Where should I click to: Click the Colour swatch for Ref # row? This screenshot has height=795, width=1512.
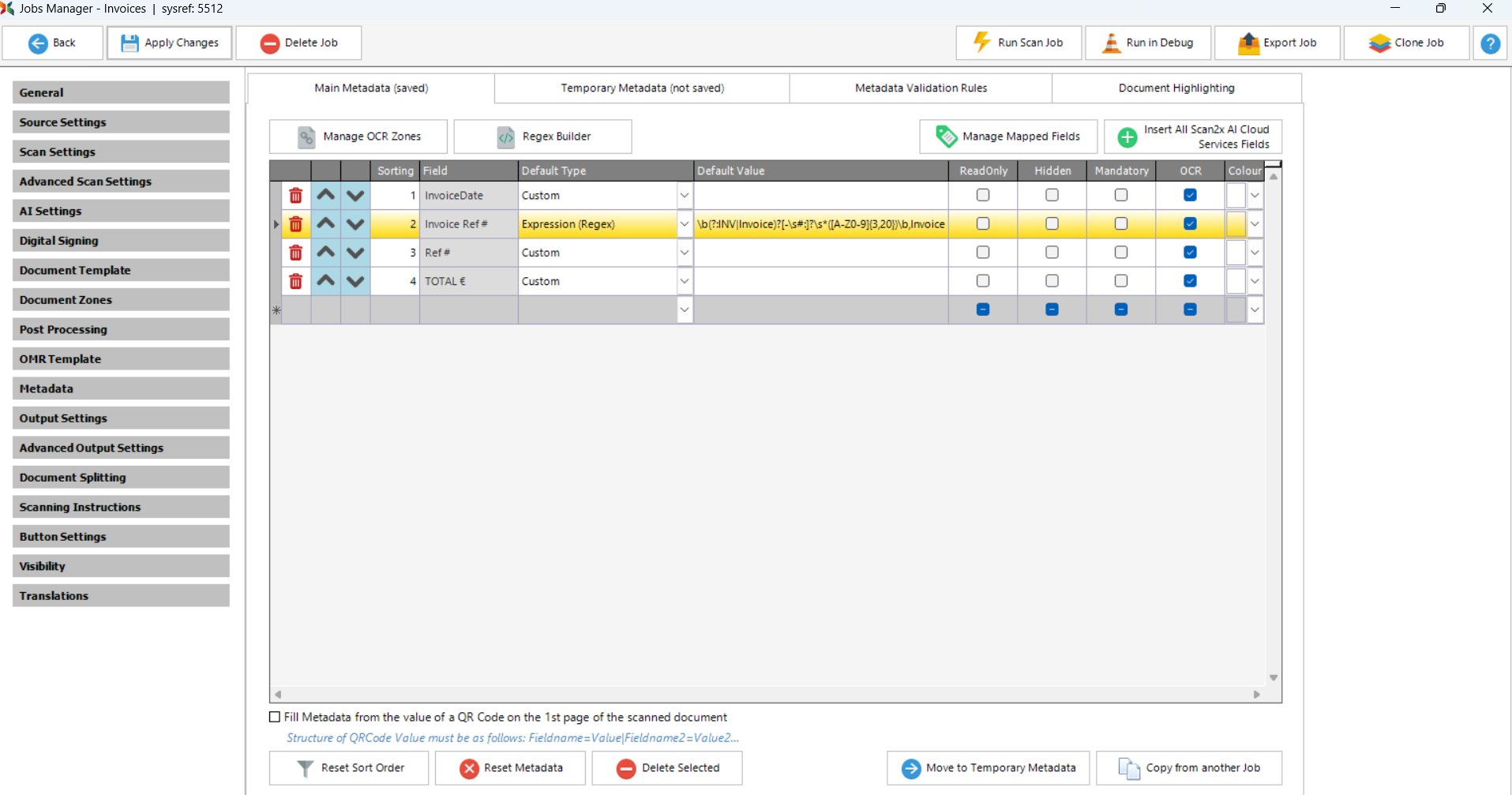point(1236,253)
